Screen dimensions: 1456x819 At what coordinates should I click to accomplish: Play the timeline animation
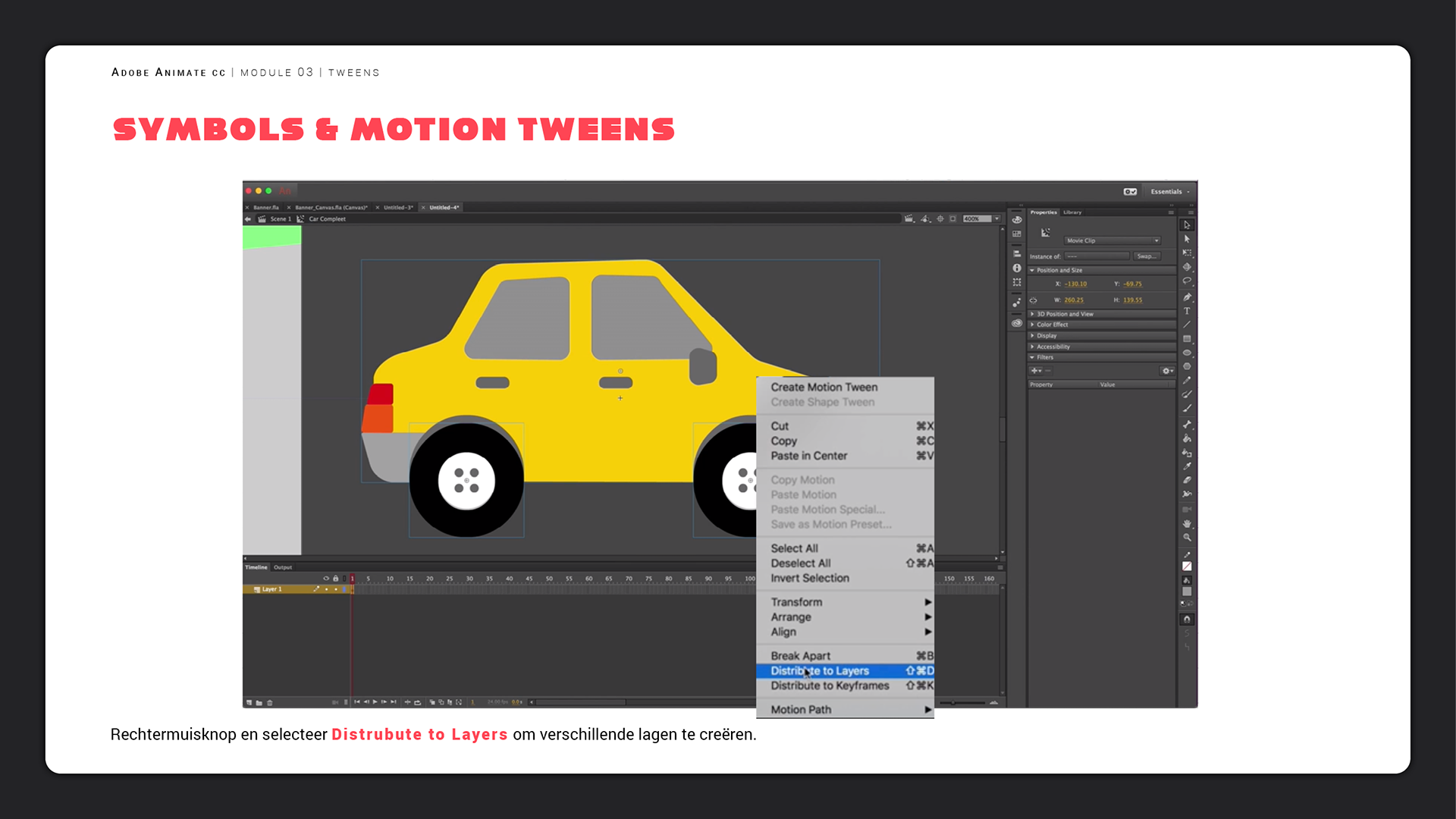point(375,702)
